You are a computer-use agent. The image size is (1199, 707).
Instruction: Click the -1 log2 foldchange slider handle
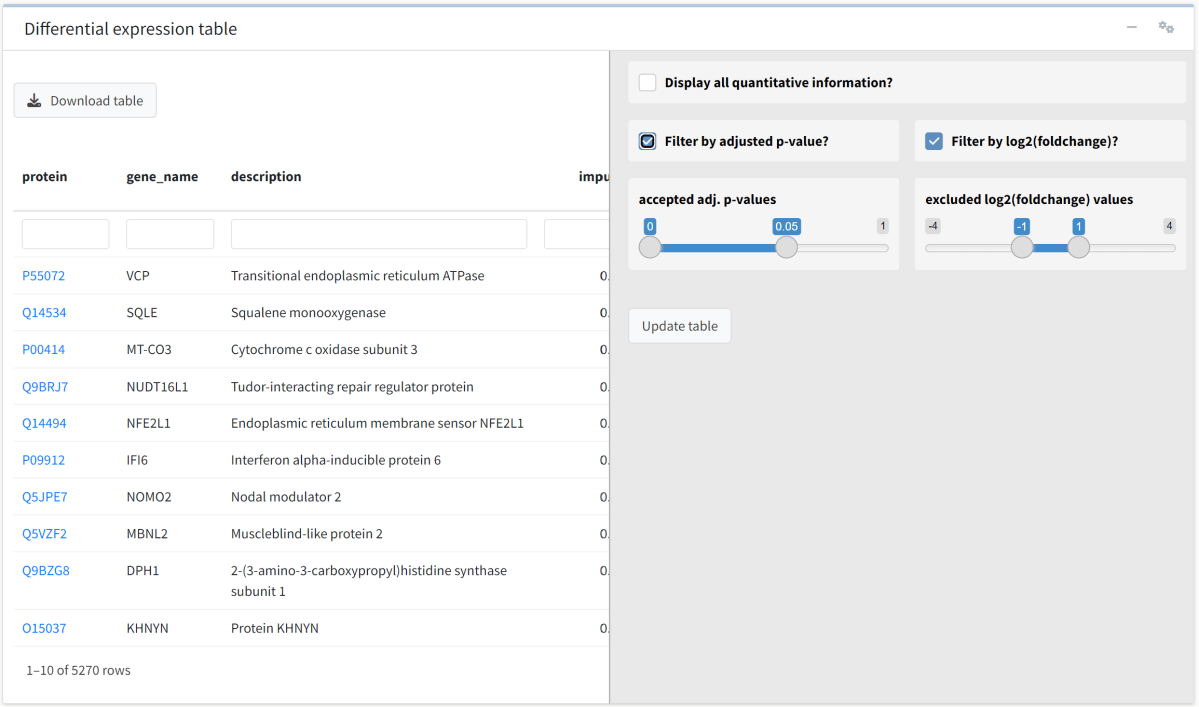click(1022, 247)
